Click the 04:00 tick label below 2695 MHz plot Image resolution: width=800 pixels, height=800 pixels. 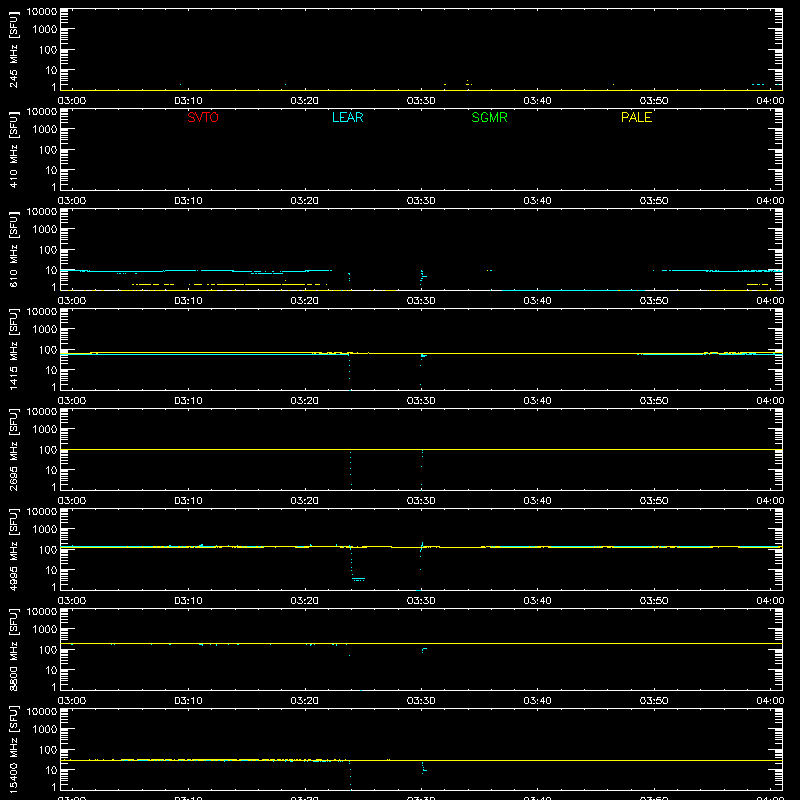click(x=770, y=501)
